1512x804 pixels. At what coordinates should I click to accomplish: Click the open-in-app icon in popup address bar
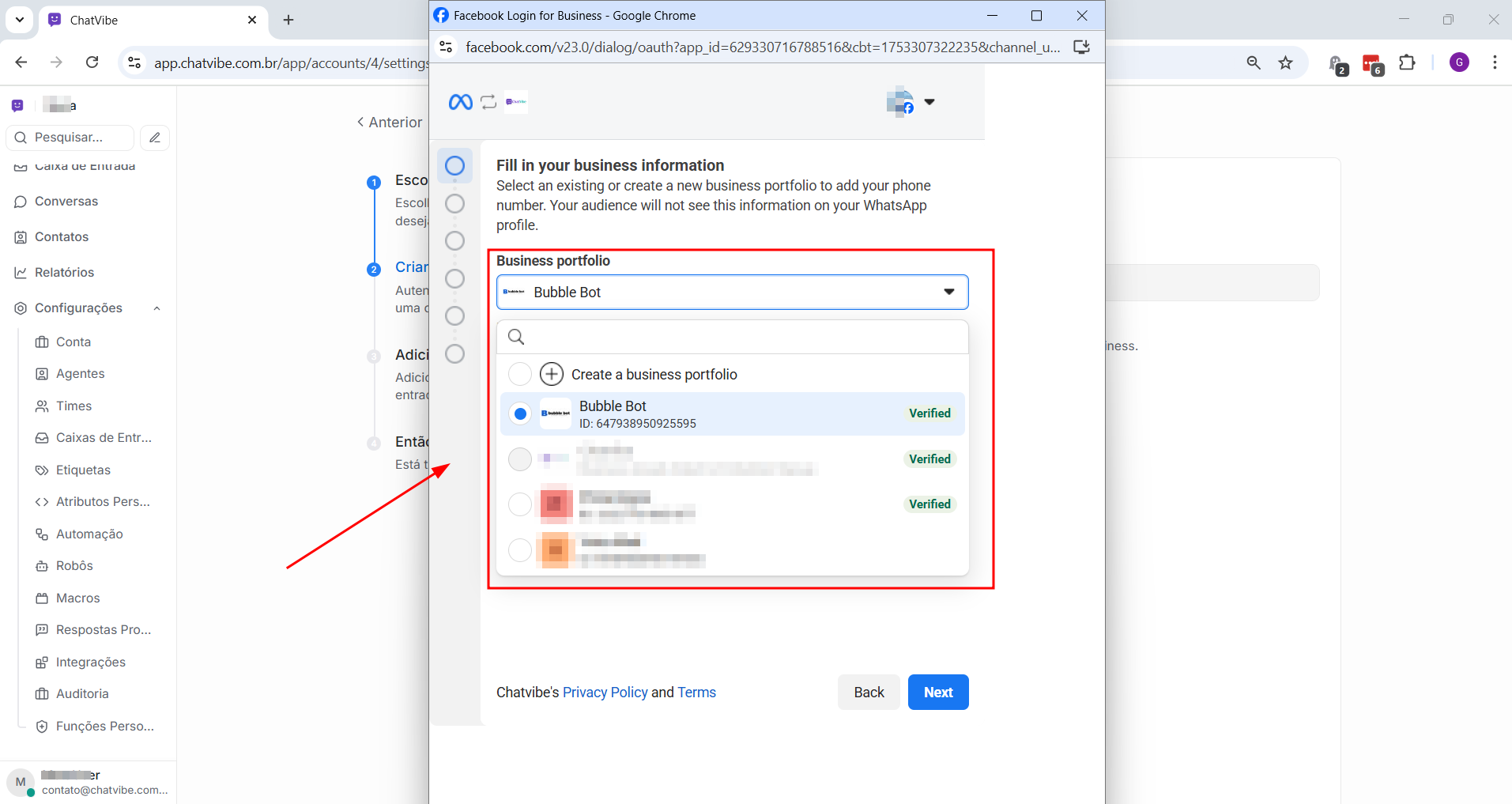pyautogui.click(x=1081, y=47)
